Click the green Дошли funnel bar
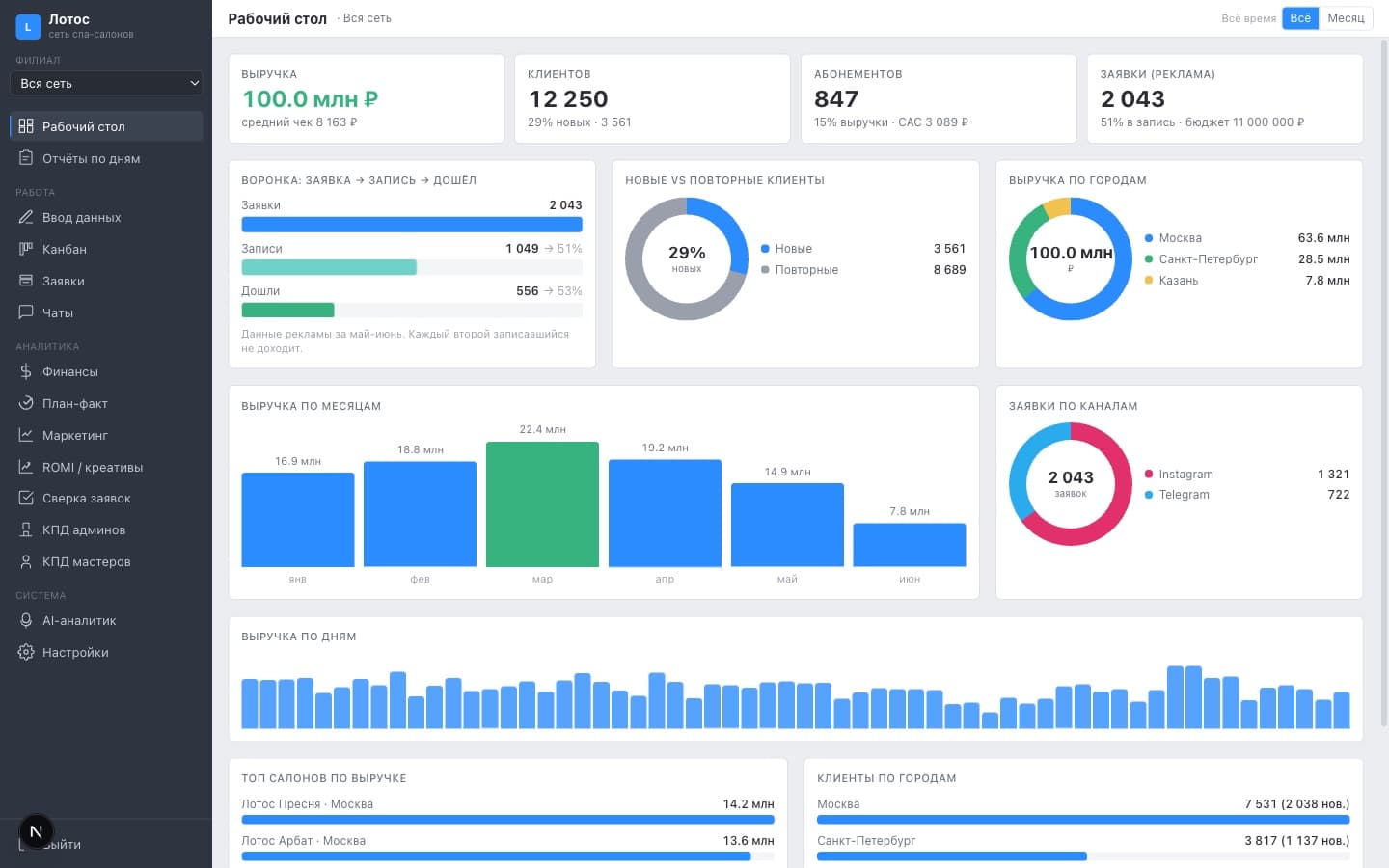The height and width of the screenshot is (868, 1389). [287, 310]
